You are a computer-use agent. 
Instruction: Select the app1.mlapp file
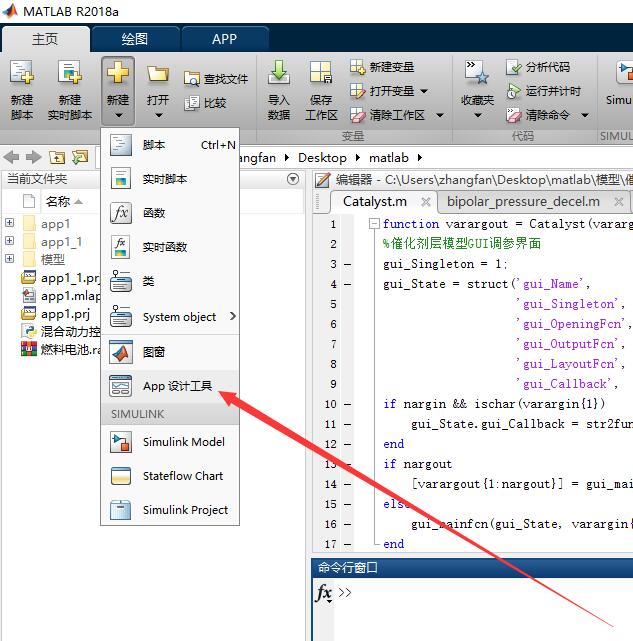point(60,296)
